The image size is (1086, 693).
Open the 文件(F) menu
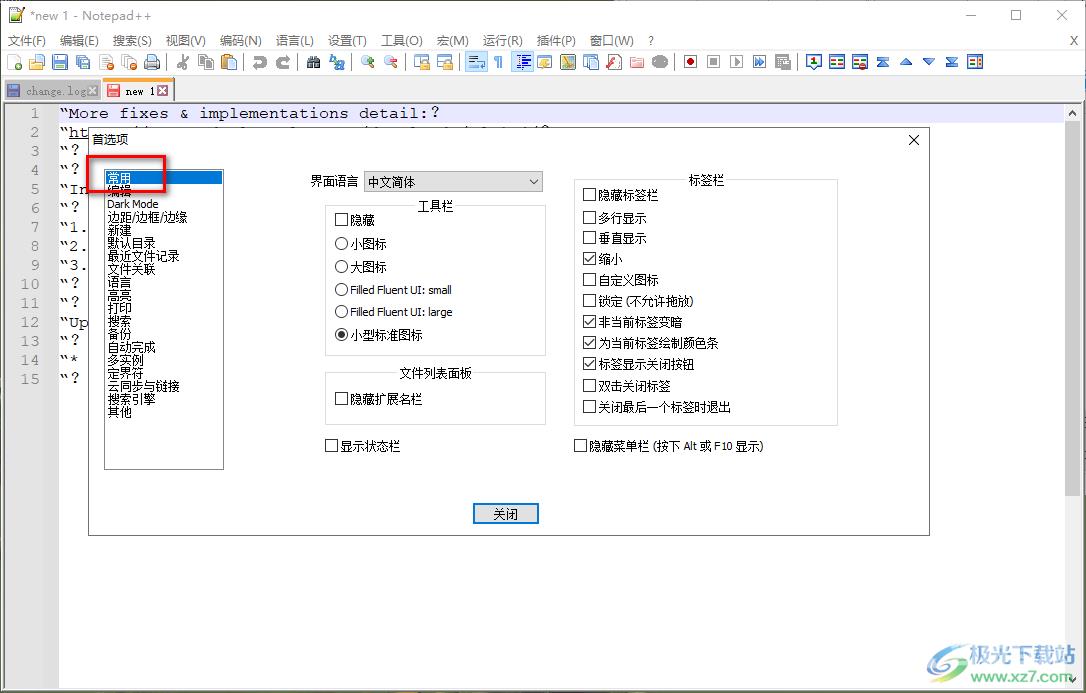coord(27,40)
